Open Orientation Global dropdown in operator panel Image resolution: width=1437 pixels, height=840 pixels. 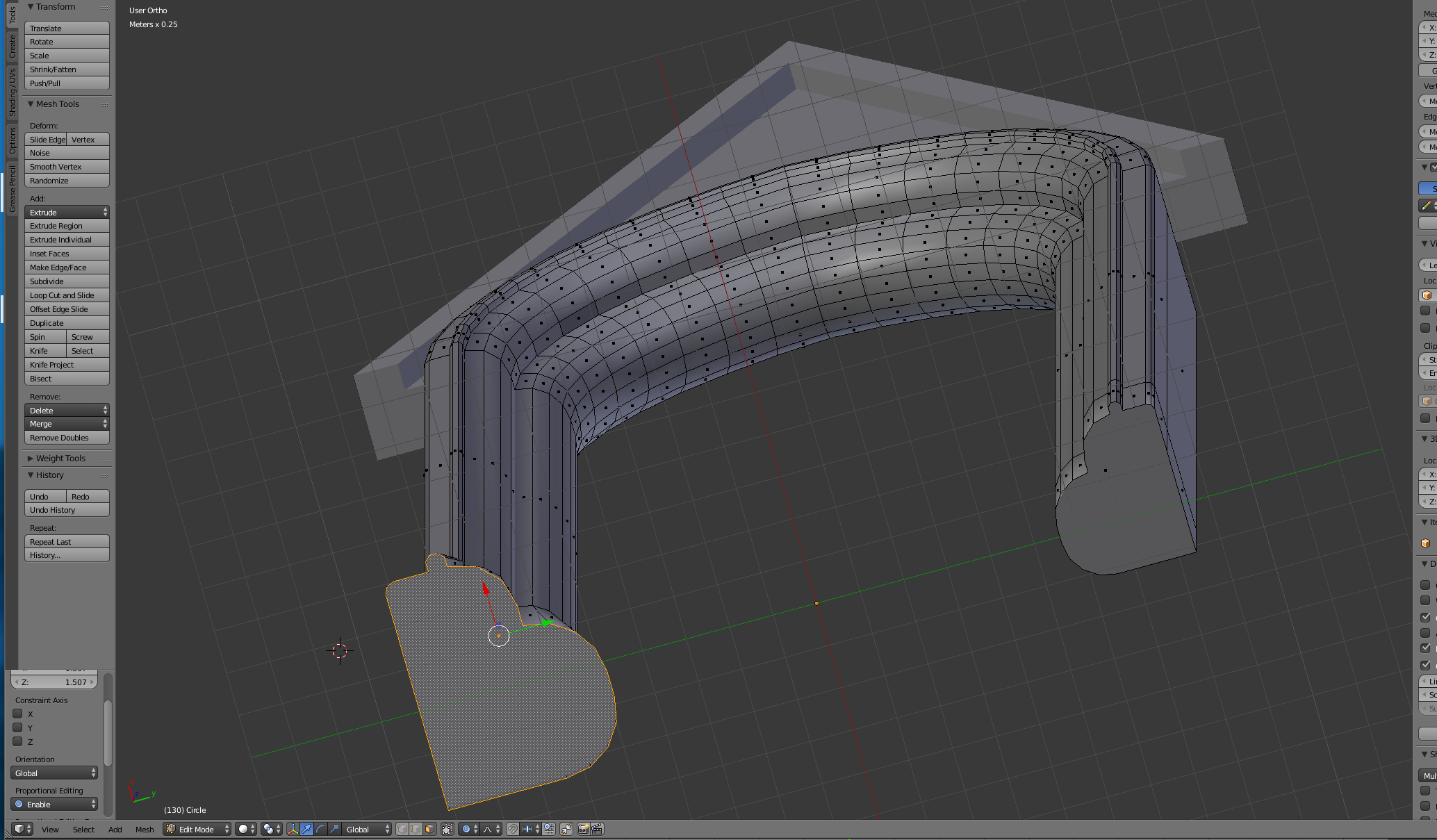(x=54, y=773)
